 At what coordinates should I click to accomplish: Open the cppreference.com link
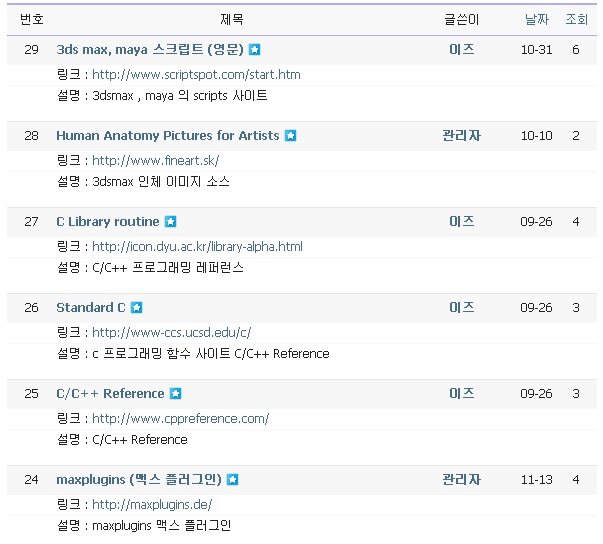pos(180,419)
